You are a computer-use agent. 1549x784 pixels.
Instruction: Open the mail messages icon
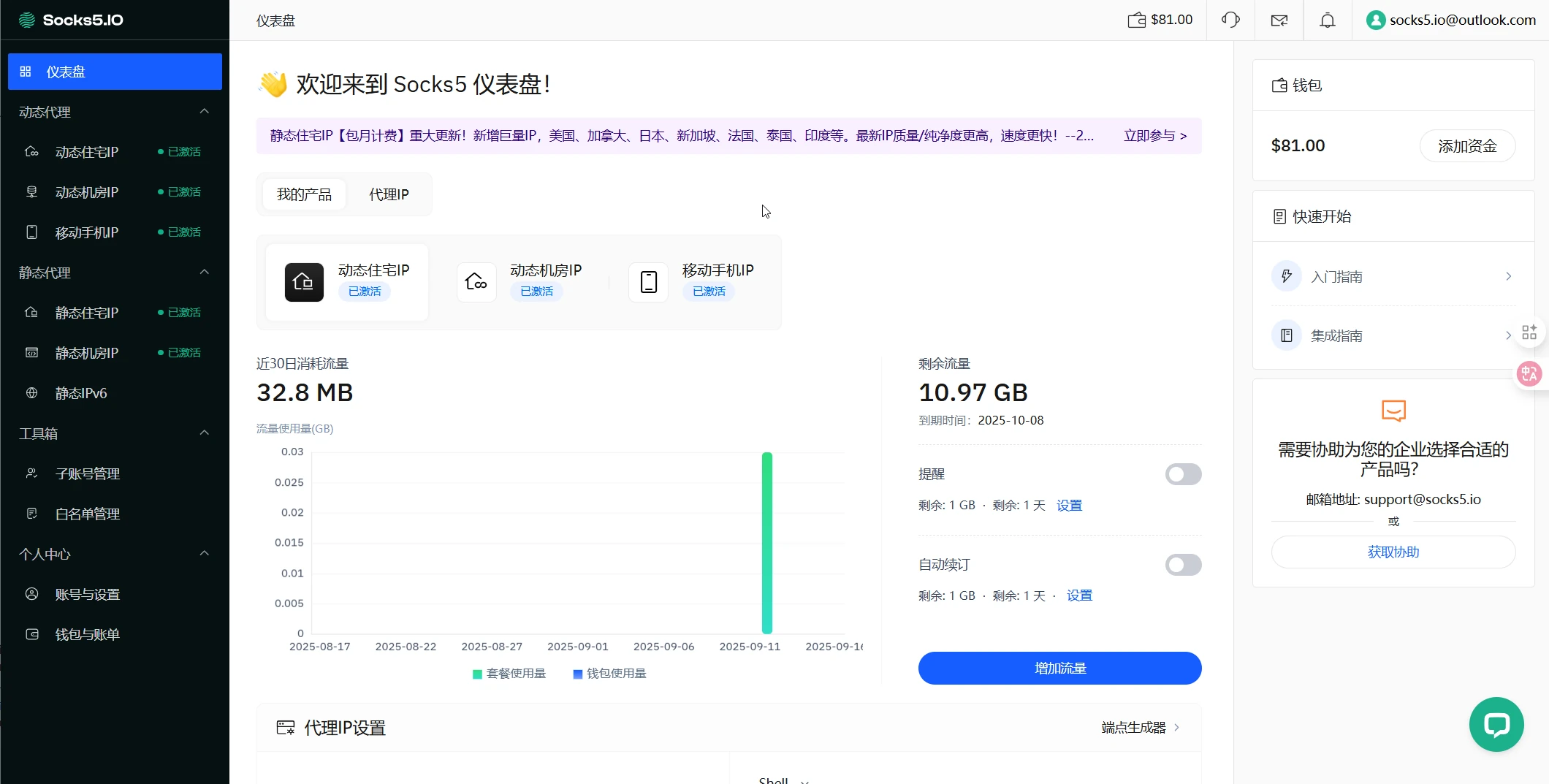[1279, 20]
